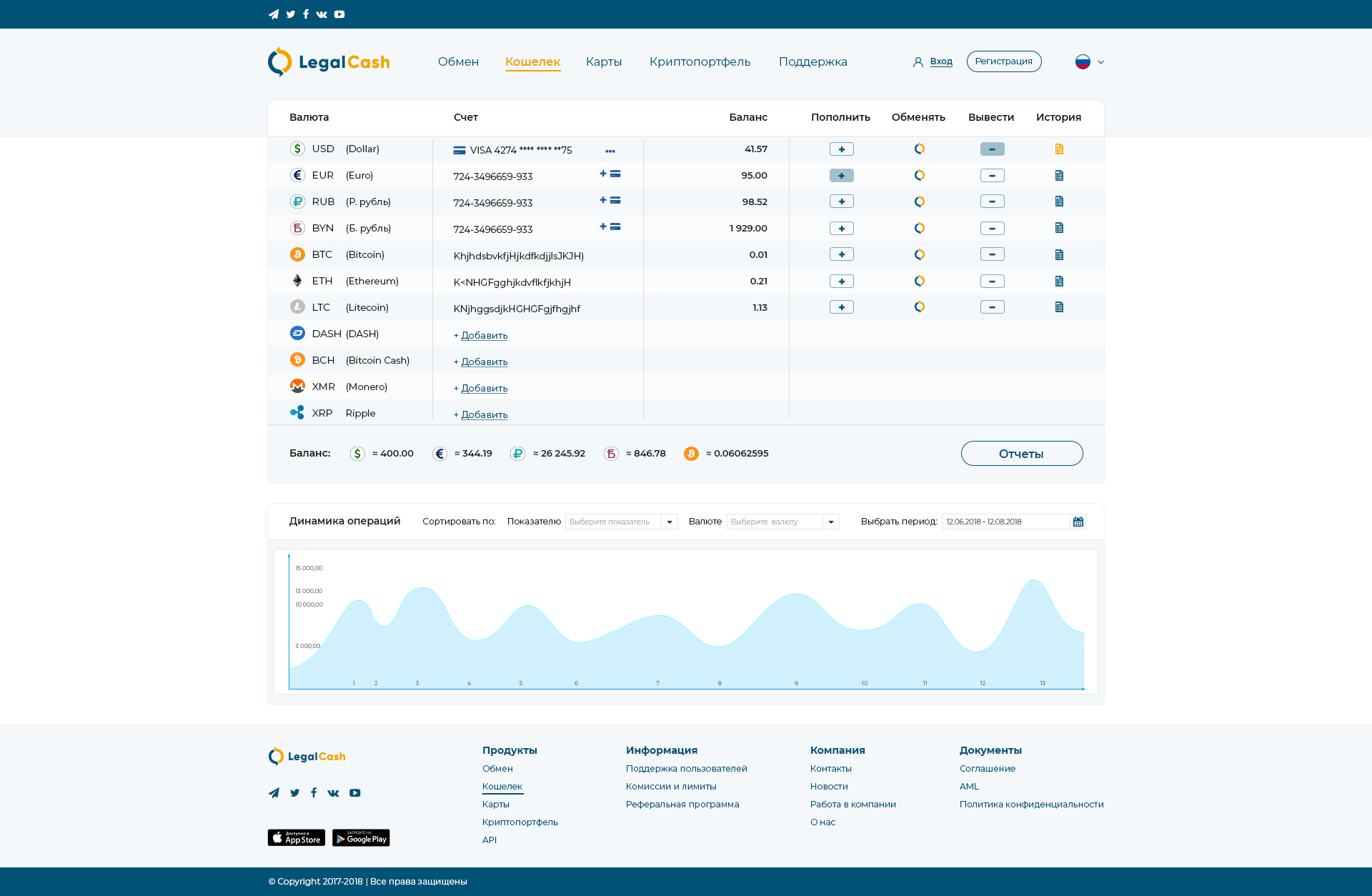Open the Показателю dropdown selector
This screenshot has height=896, width=1372.
coord(620,522)
